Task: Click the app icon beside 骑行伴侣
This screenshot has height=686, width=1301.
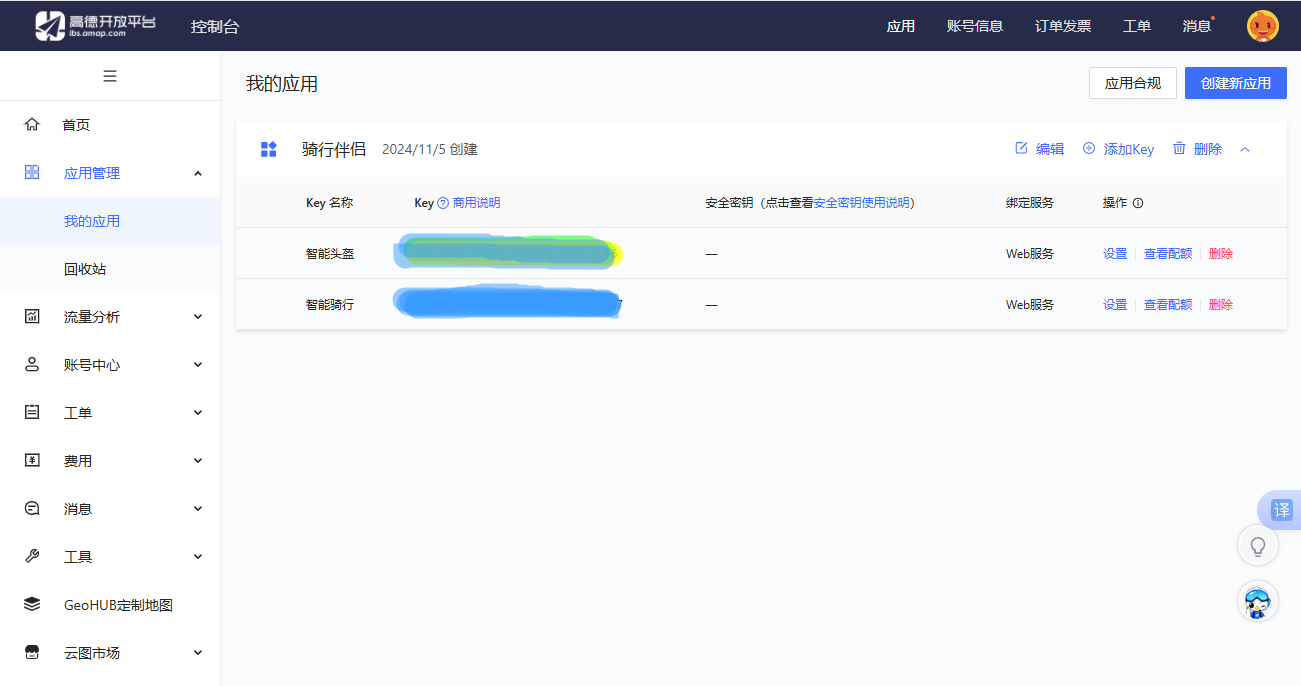Action: point(268,149)
